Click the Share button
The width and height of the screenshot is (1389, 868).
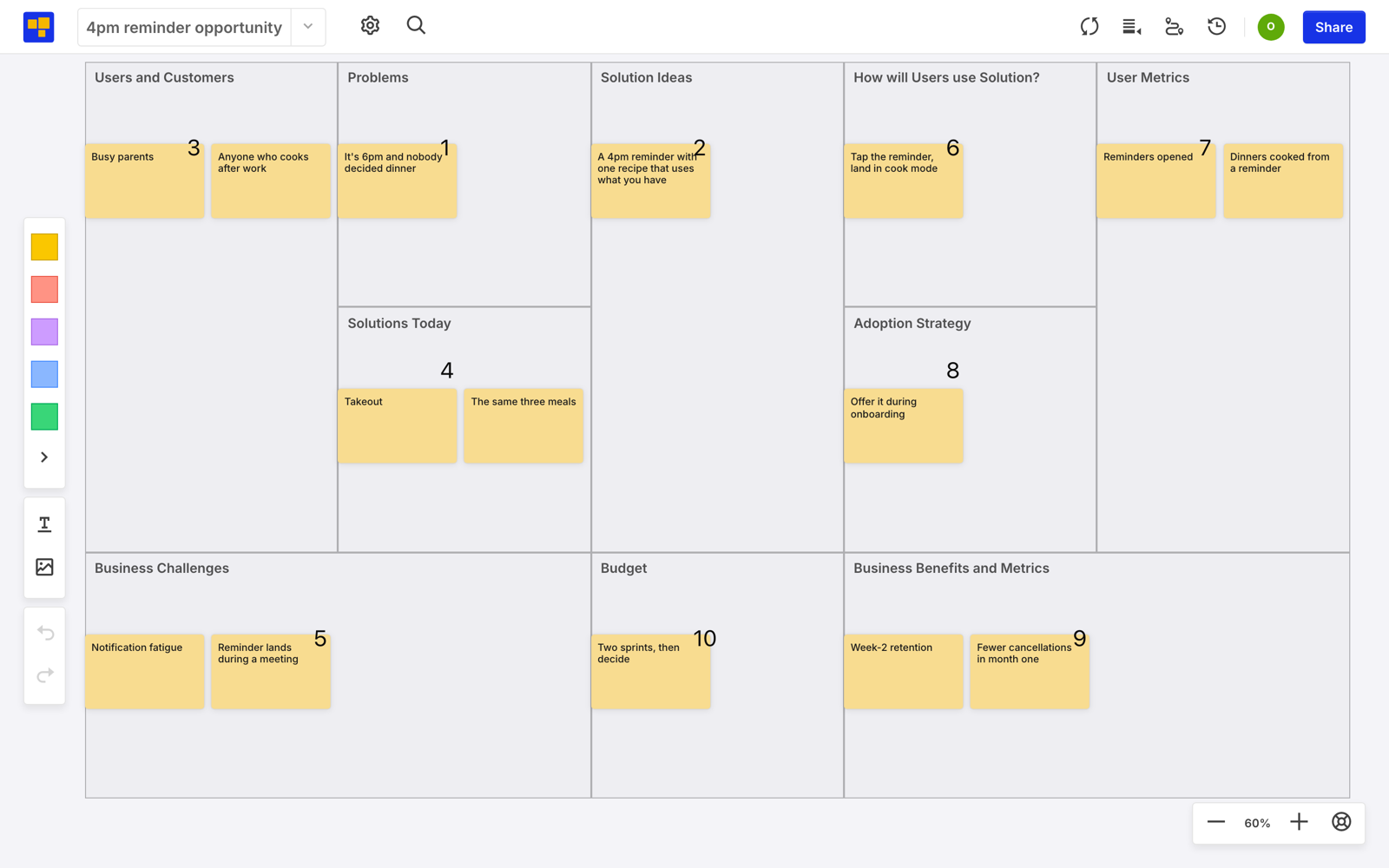click(x=1333, y=27)
